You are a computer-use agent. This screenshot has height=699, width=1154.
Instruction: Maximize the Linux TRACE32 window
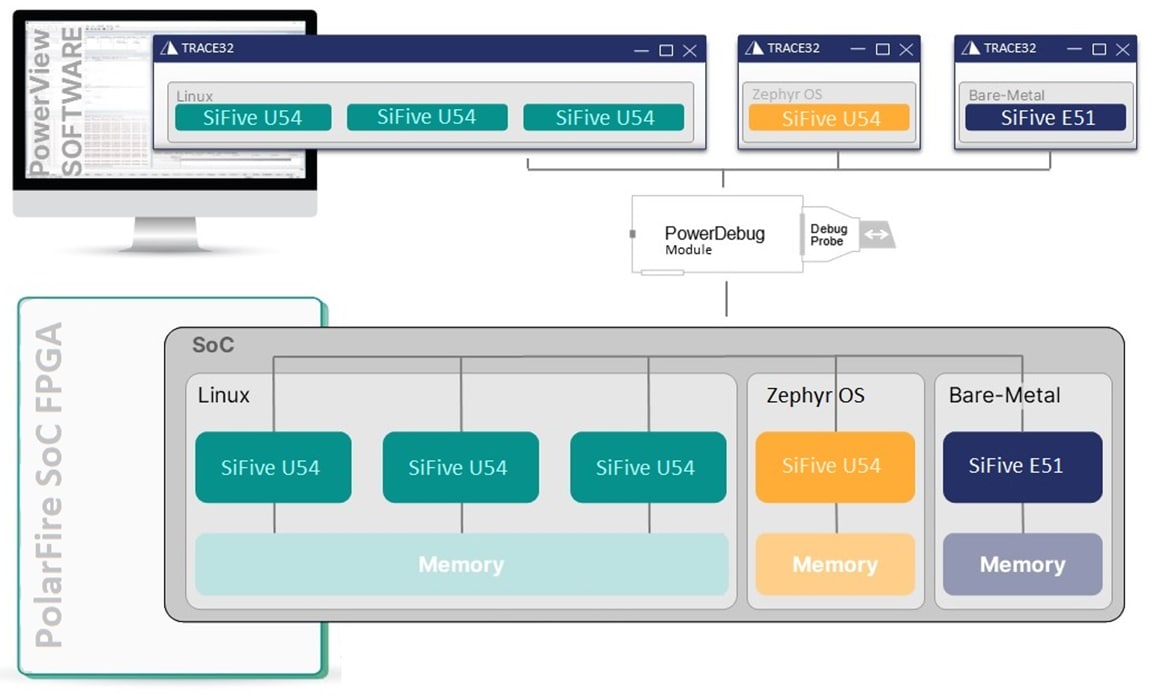[666, 51]
